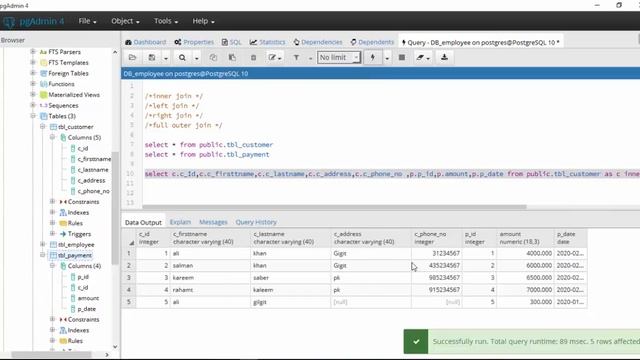The image size is (640, 360).
Task: Select tbl_customer table icon in tree
Action: tap(53, 127)
